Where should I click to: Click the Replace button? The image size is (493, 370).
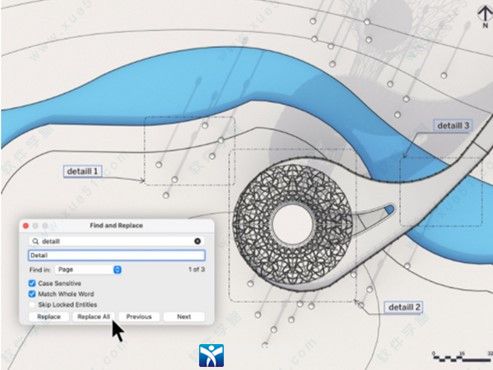[x=49, y=317]
